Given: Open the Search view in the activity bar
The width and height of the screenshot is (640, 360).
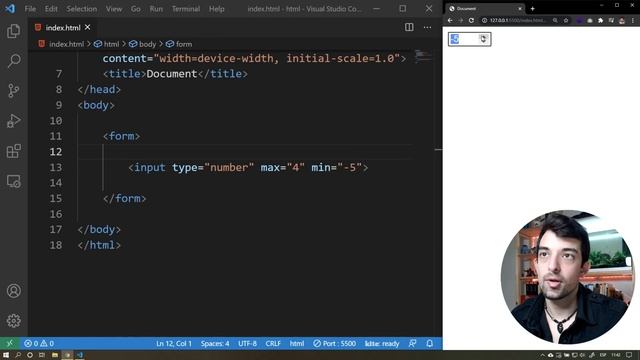Looking at the screenshot, I should tap(13, 61).
